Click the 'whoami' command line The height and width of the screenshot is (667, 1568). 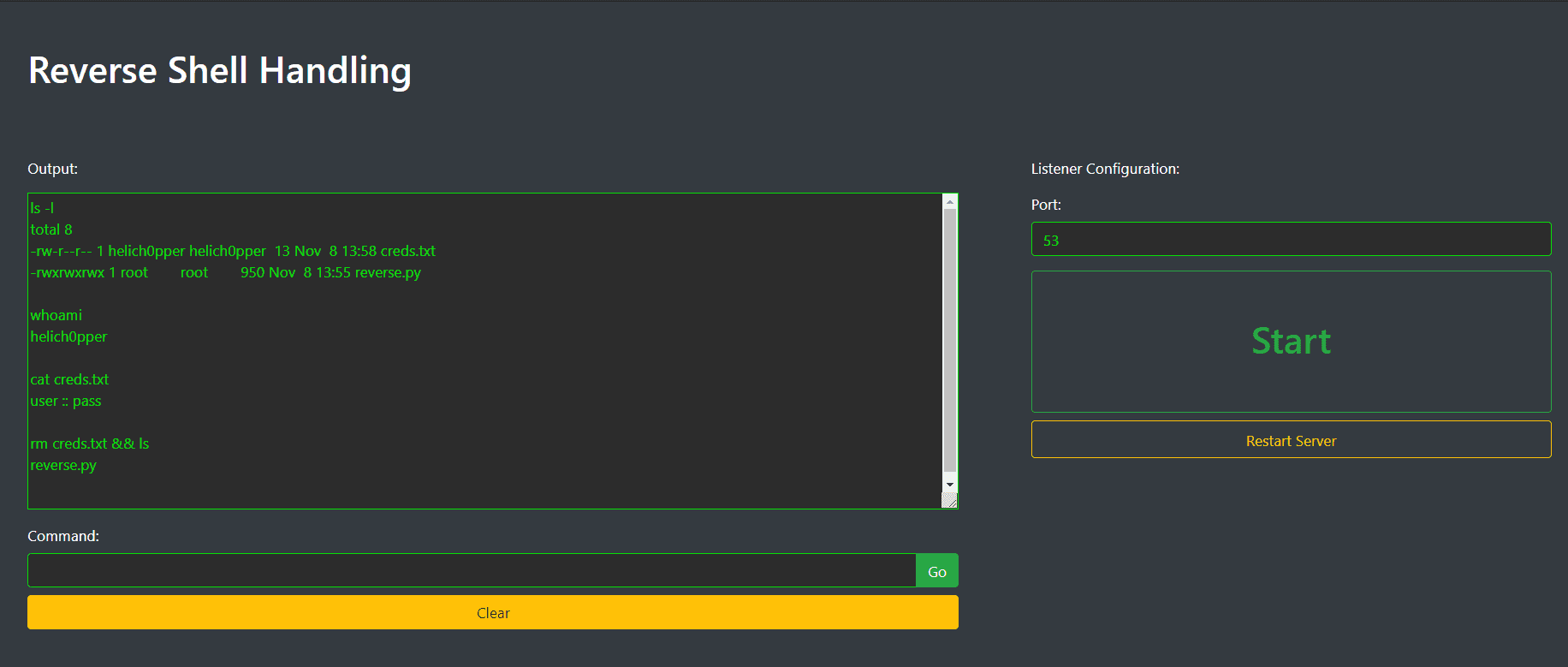pyautogui.click(x=56, y=315)
